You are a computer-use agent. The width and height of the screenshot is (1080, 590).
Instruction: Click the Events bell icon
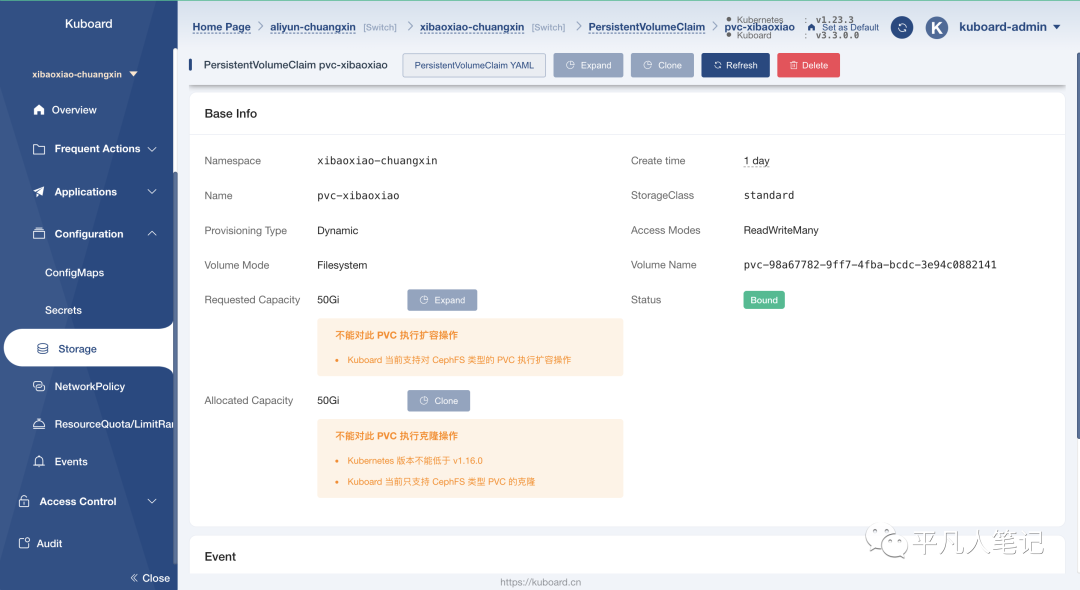39,461
